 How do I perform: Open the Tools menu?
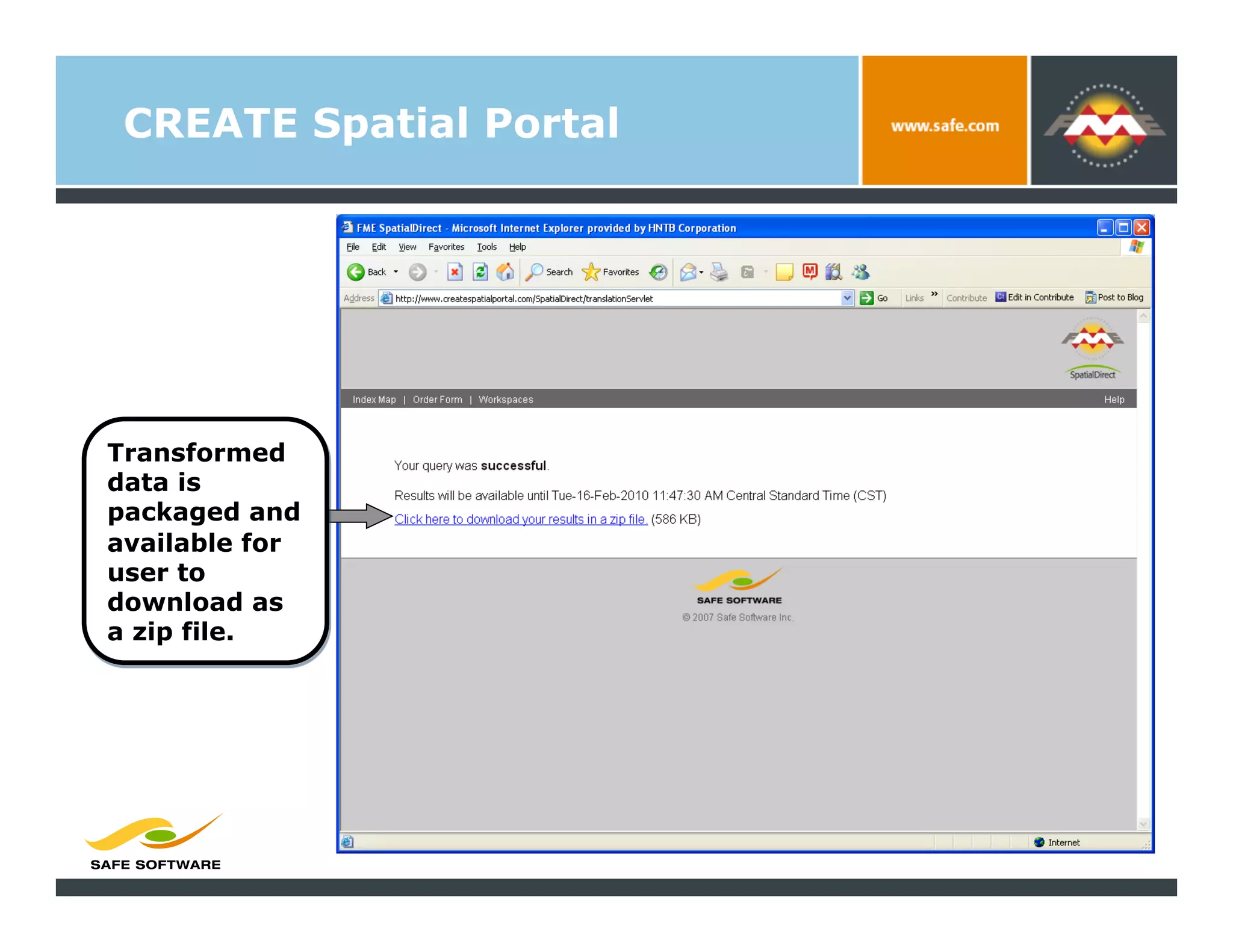tap(486, 247)
